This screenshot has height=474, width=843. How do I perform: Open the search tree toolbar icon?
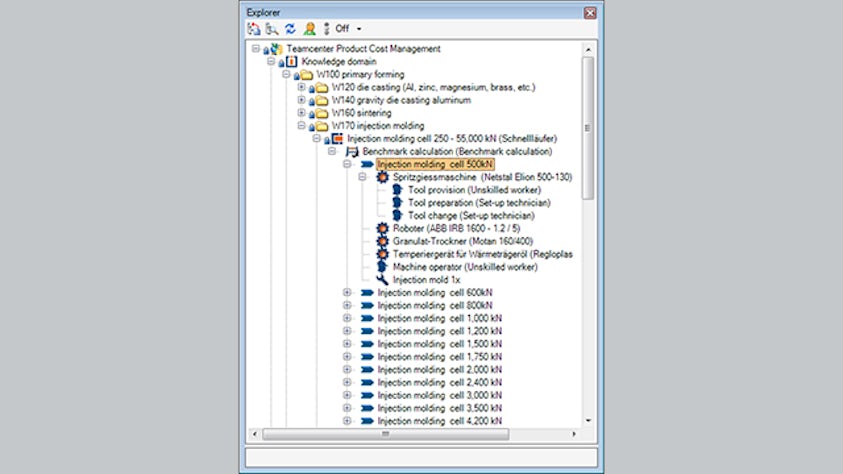point(272,28)
